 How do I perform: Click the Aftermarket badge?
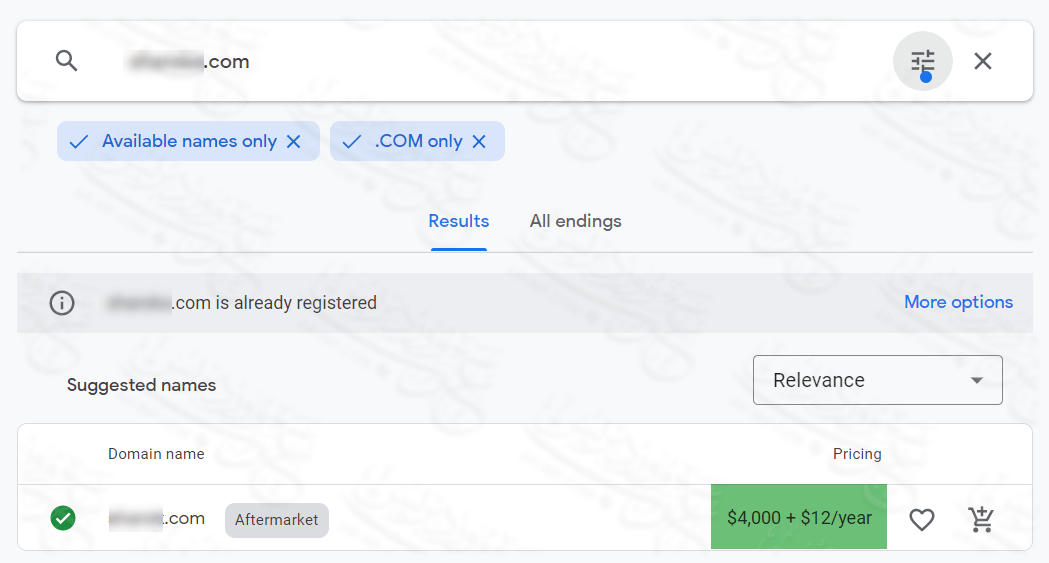(x=277, y=520)
